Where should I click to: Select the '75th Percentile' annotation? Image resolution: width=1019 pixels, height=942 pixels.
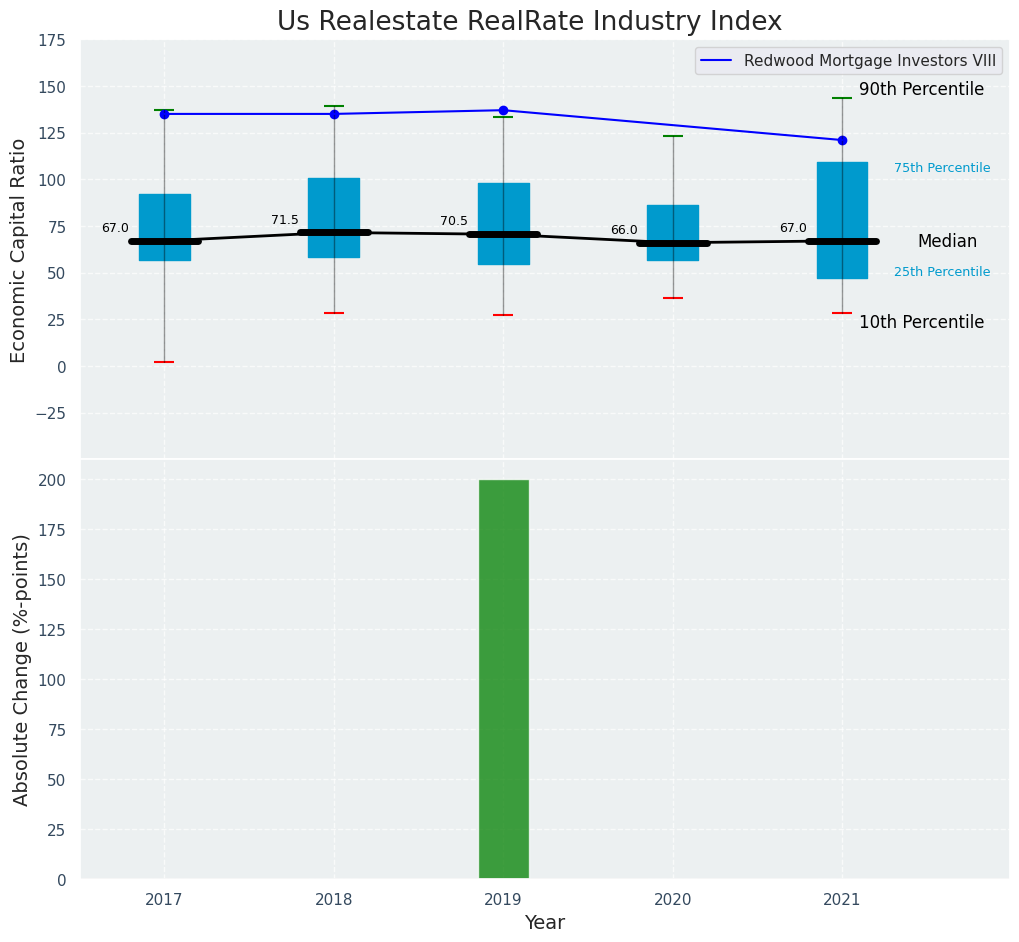942,168
